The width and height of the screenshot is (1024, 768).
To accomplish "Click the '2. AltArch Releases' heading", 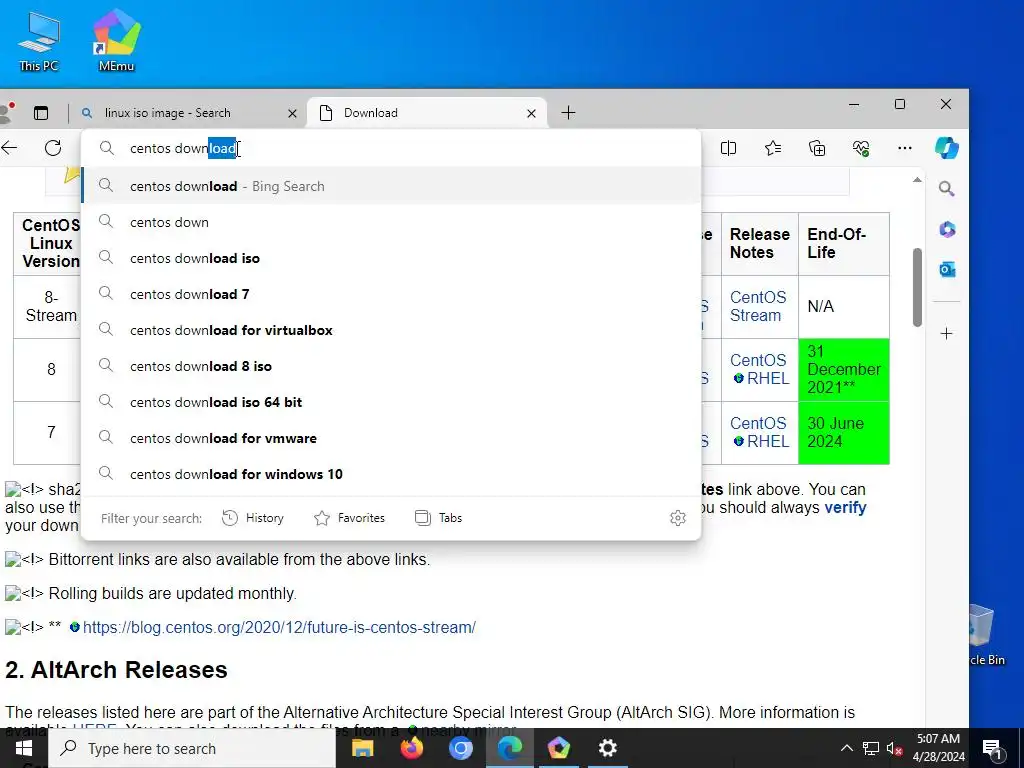I will (116, 670).
